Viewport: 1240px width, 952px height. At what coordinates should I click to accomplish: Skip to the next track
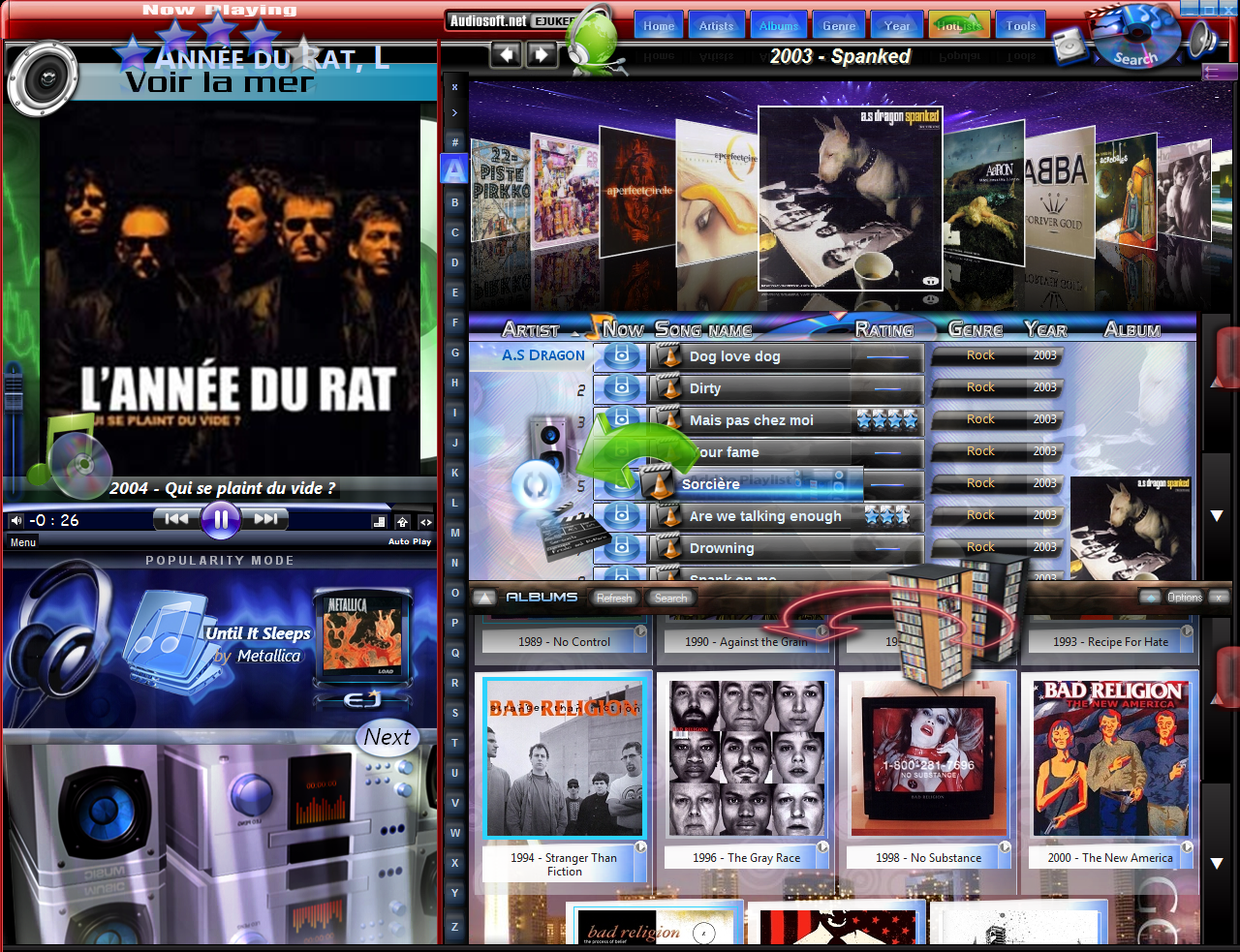click(266, 520)
